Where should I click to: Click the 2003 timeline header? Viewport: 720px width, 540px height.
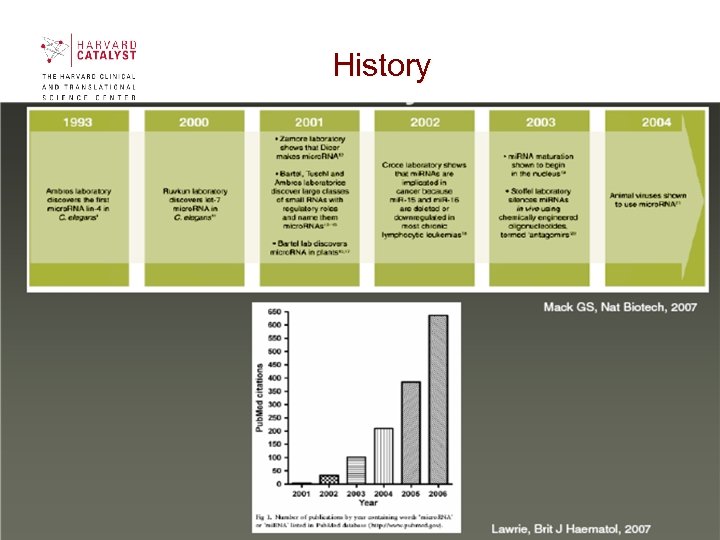(x=540, y=122)
